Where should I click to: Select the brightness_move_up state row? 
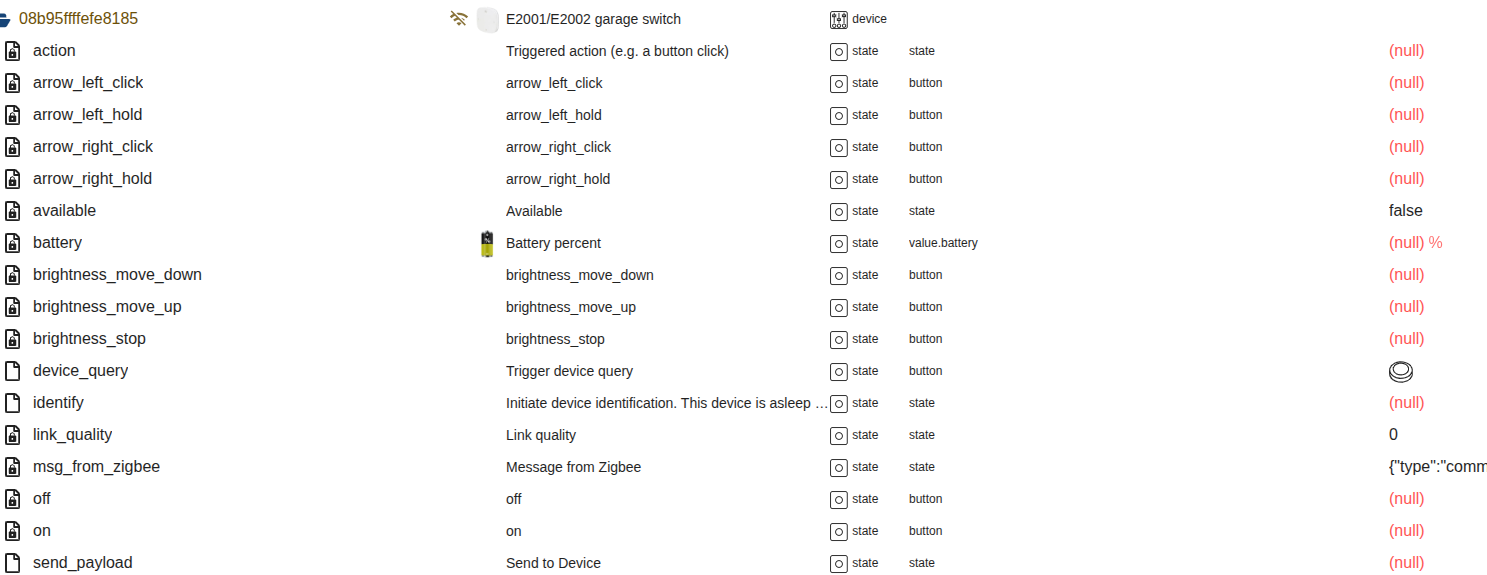(107, 307)
